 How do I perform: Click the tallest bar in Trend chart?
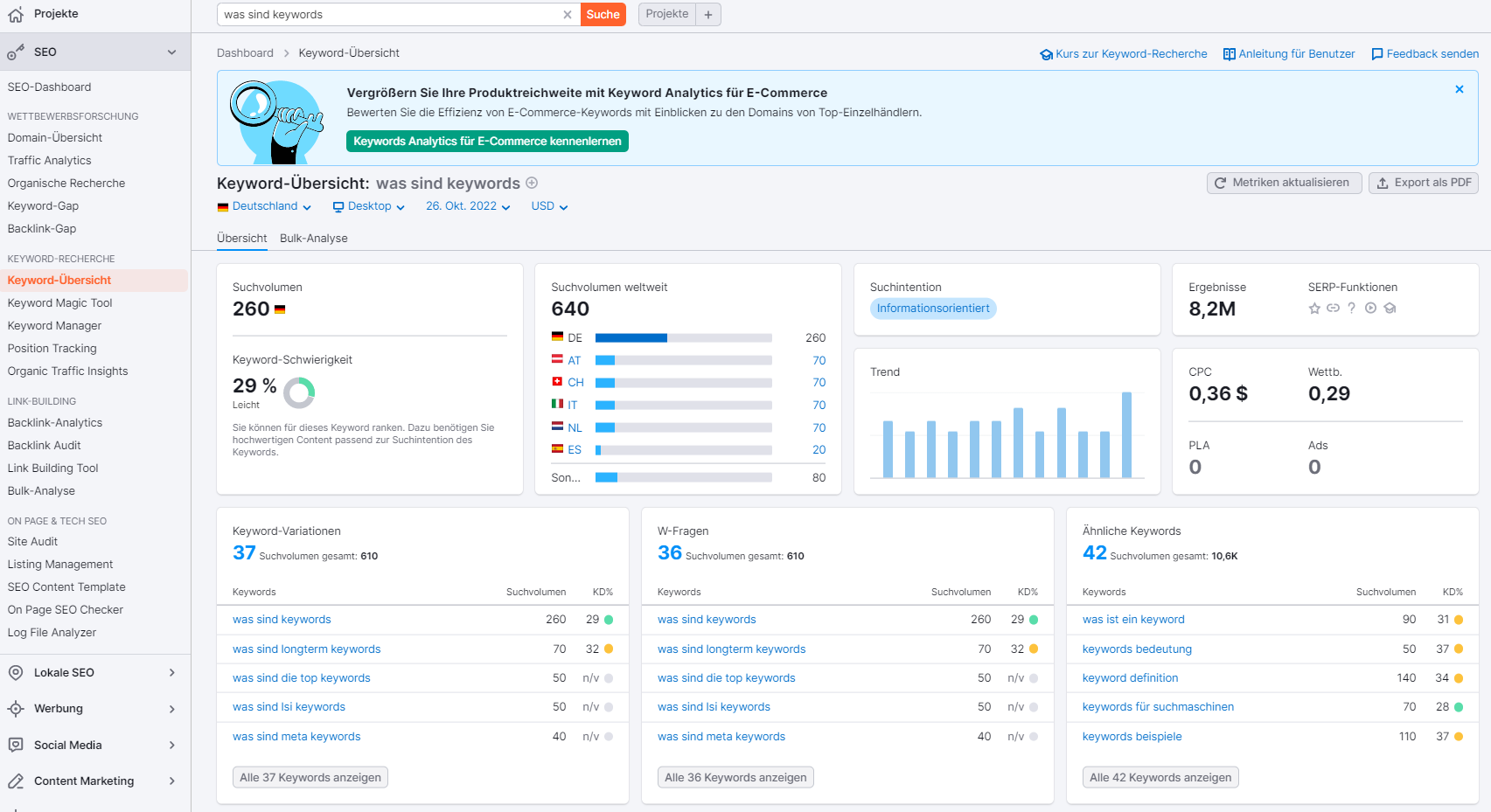1126,434
